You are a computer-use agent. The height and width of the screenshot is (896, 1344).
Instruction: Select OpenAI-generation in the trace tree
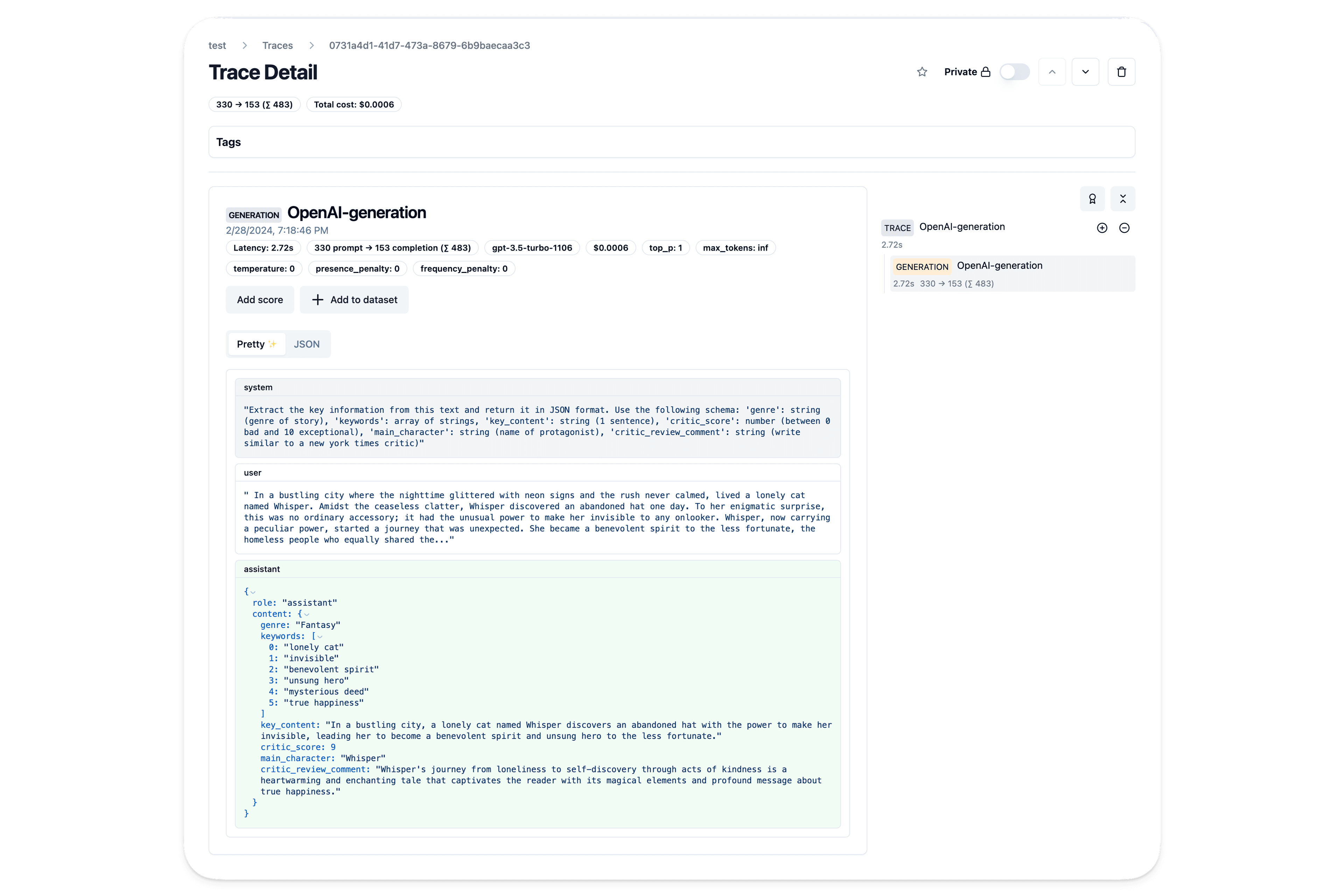coord(1000,265)
